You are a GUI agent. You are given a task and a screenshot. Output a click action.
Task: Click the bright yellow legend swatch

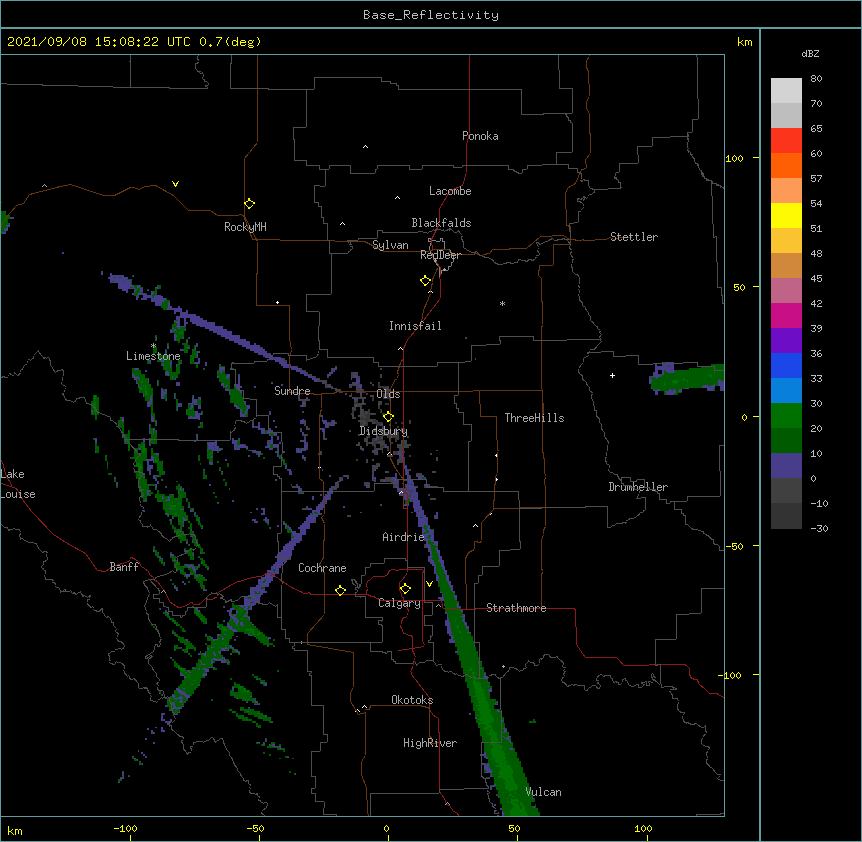tap(786, 215)
